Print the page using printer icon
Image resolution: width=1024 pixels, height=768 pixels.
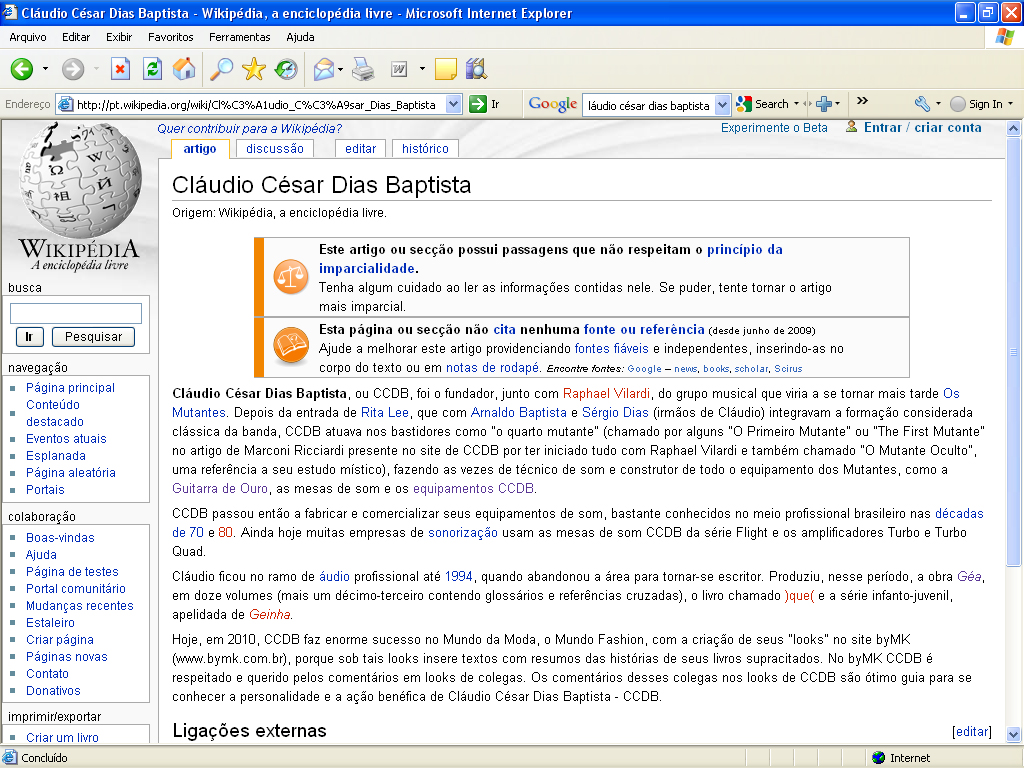coord(362,69)
